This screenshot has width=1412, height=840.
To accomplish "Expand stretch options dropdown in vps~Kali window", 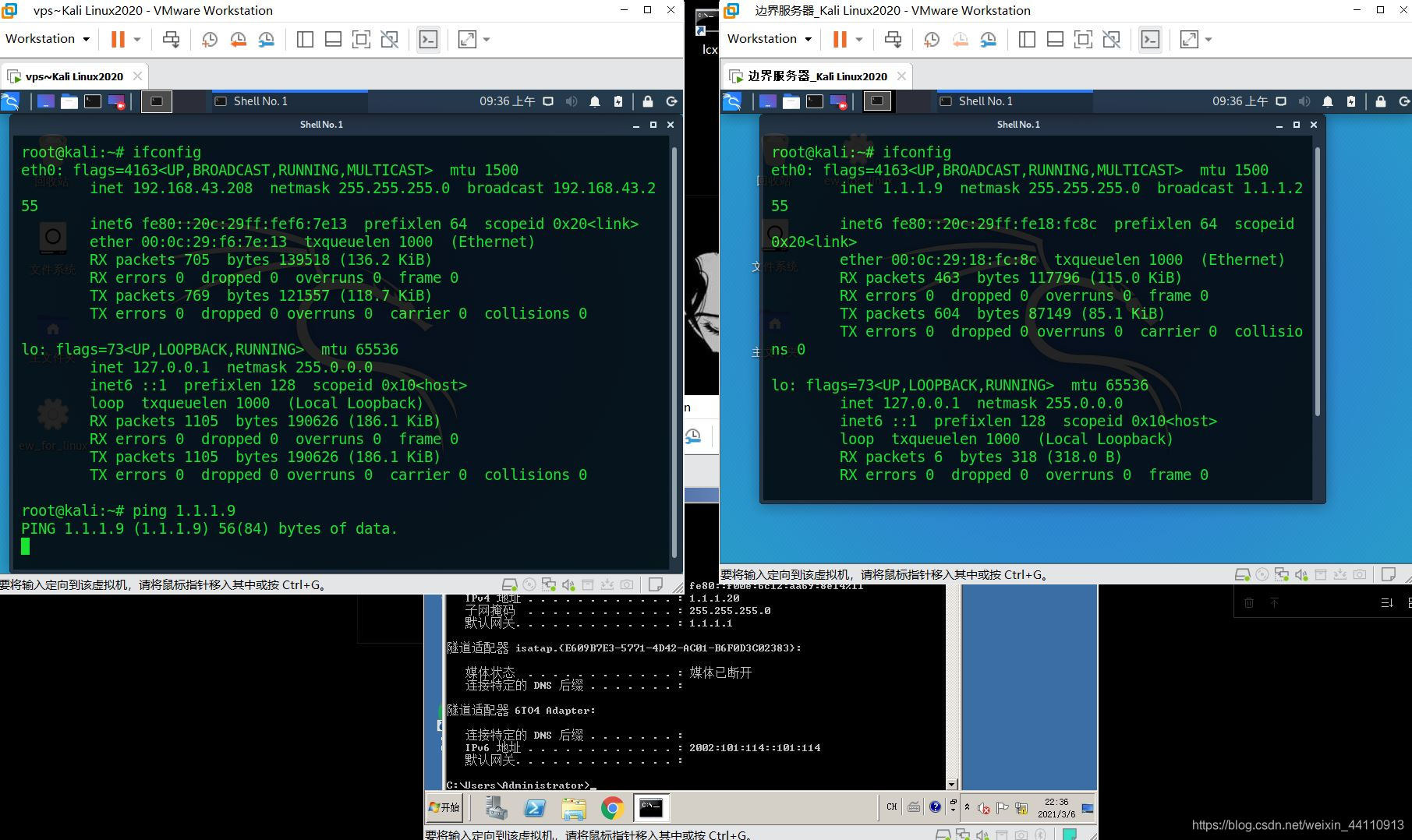I will pos(487,39).
